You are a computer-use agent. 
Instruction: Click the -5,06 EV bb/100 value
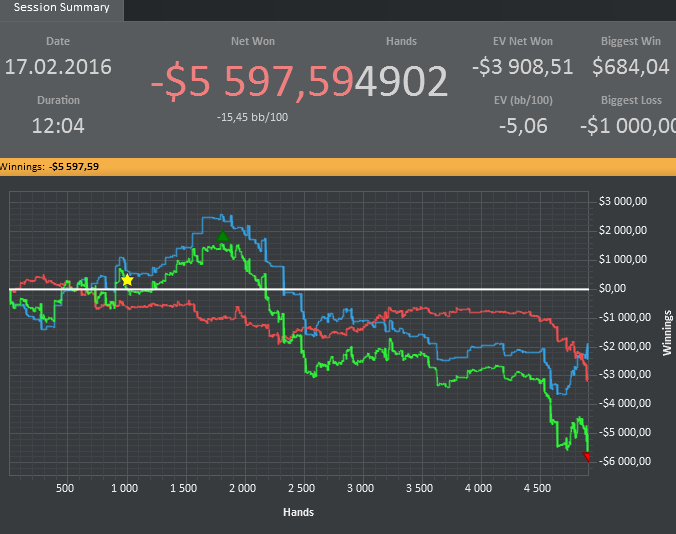[523, 126]
